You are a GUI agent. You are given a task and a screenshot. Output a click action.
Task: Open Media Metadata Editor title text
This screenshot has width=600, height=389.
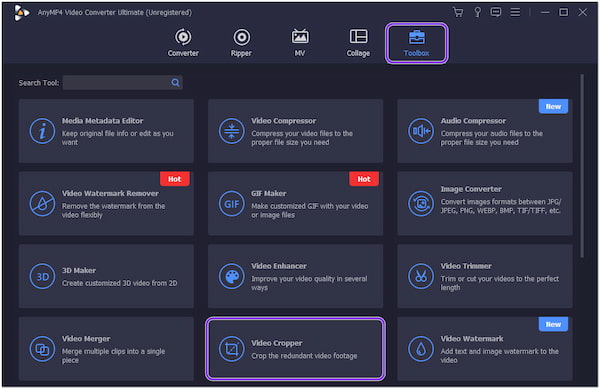pyautogui.click(x=103, y=121)
